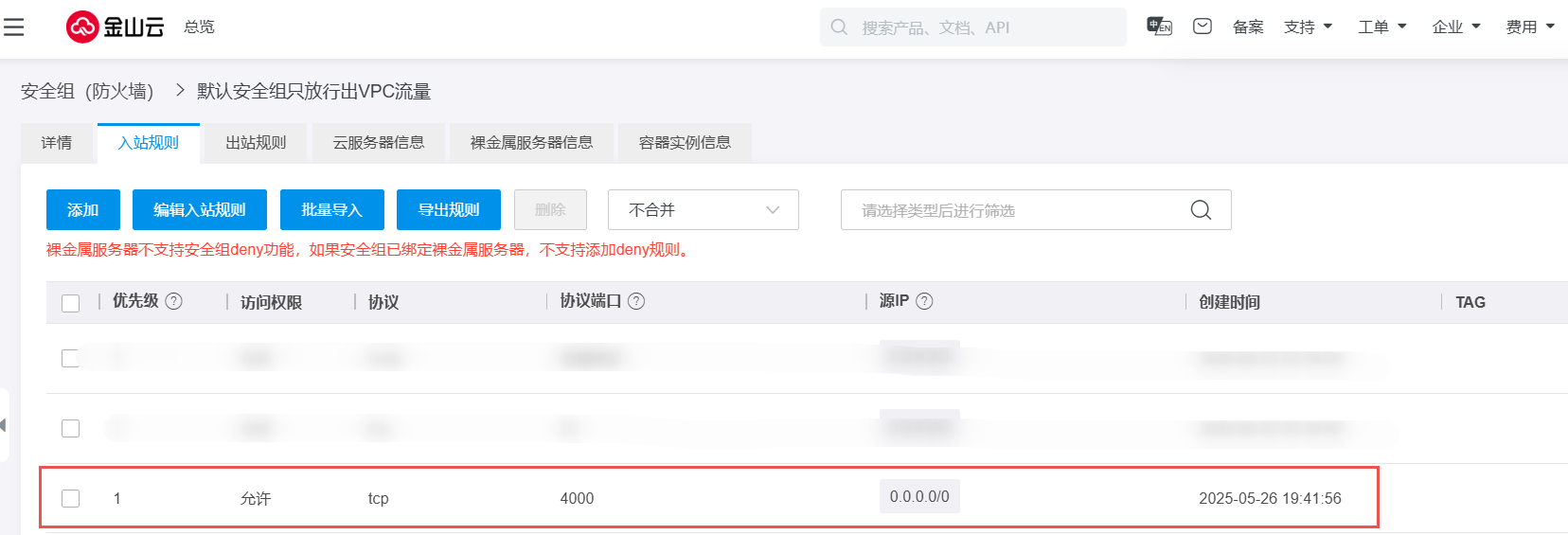This screenshot has width=1568, height=535.
Task: Expand the collapsed left sidebar handle
Action: [x=4, y=425]
